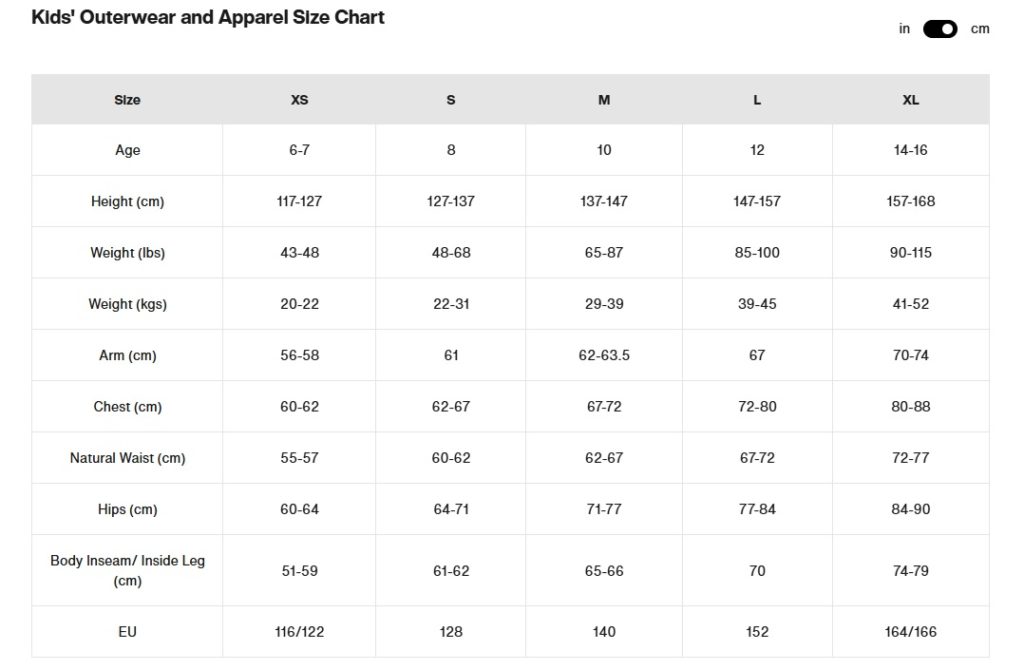Click the Hips (cm) row label
1024x670 pixels.
(x=127, y=509)
